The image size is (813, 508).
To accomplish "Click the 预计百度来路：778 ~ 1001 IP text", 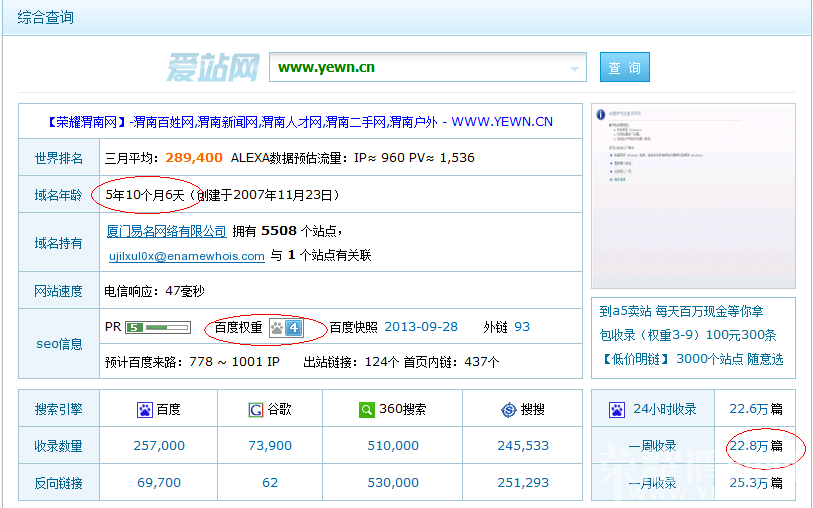I will [x=192, y=362].
